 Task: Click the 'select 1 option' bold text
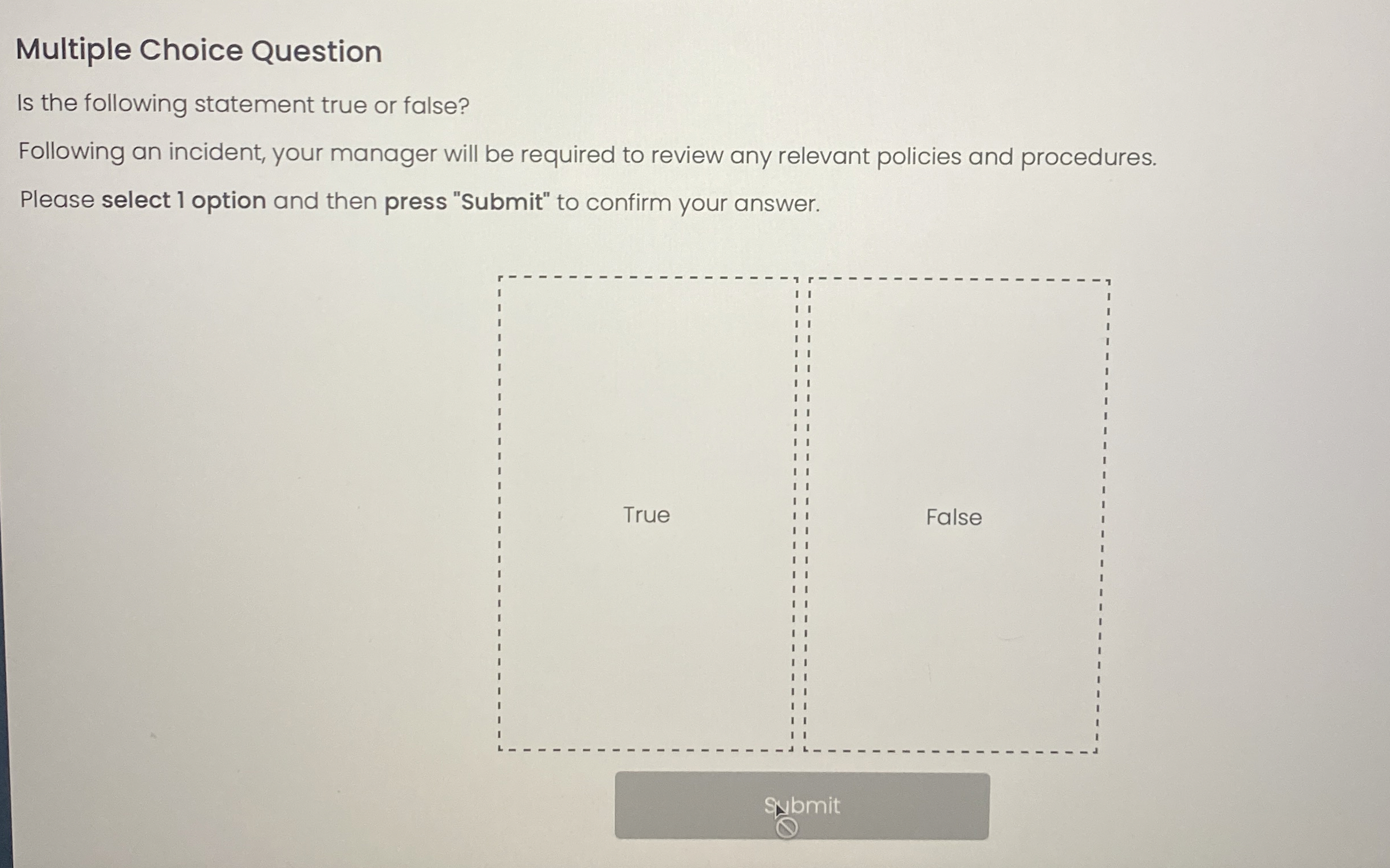(x=184, y=200)
